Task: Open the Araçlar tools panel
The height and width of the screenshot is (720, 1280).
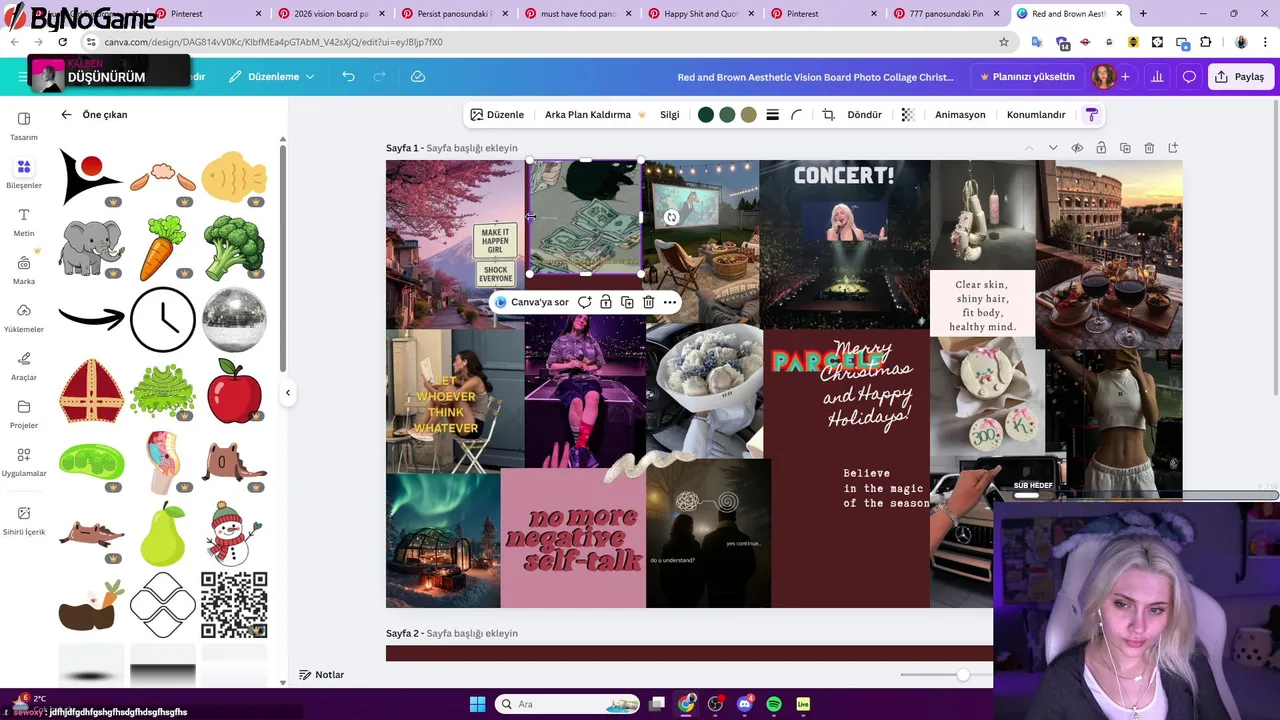Action: pos(24,366)
